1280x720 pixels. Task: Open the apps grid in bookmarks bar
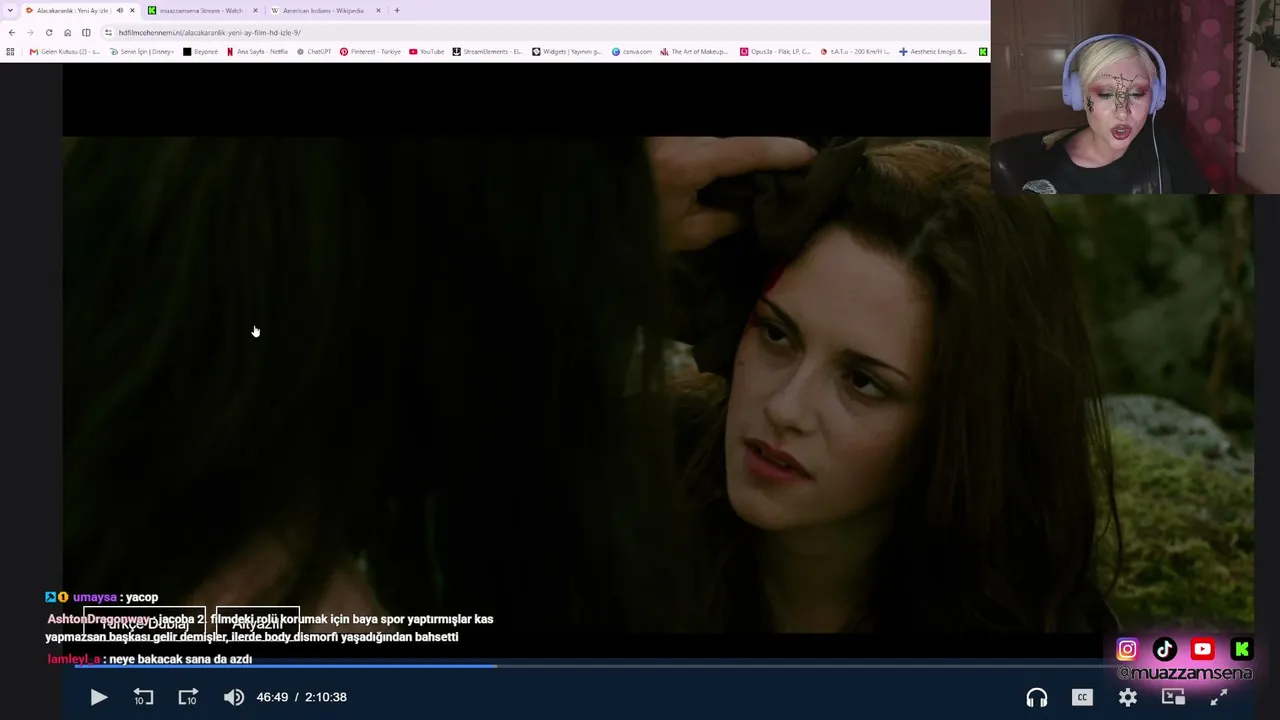(x=10, y=51)
